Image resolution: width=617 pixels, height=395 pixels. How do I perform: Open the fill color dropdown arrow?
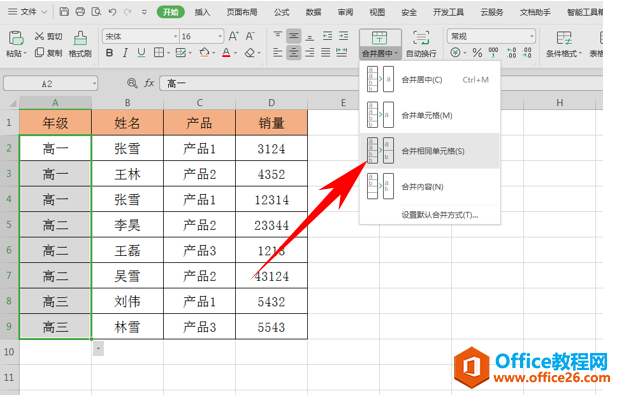pyautogui.click(x=214, y=53)
